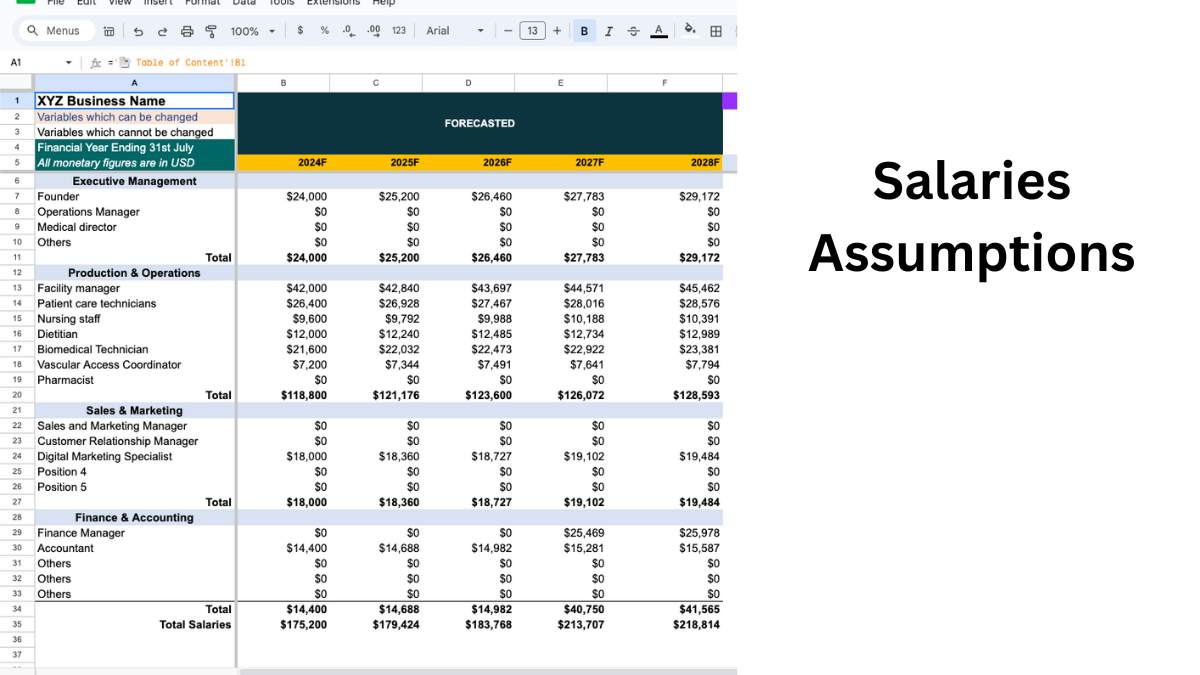
Task: Click the font size field showing 13
Action: (x=532, y=31)
